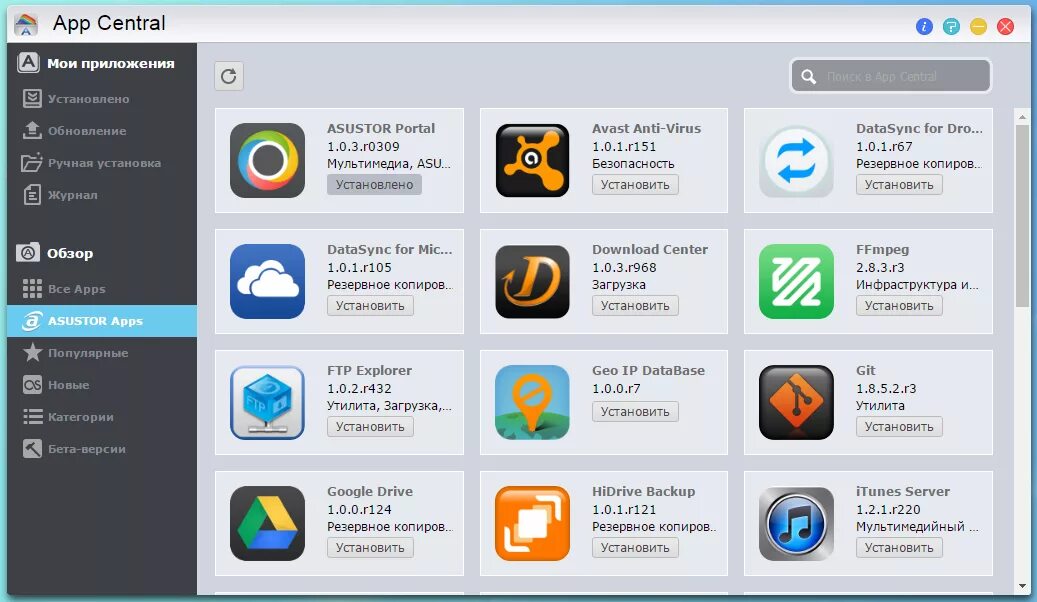Open the HiDrive Backup app icon

[x=532, y=523]
